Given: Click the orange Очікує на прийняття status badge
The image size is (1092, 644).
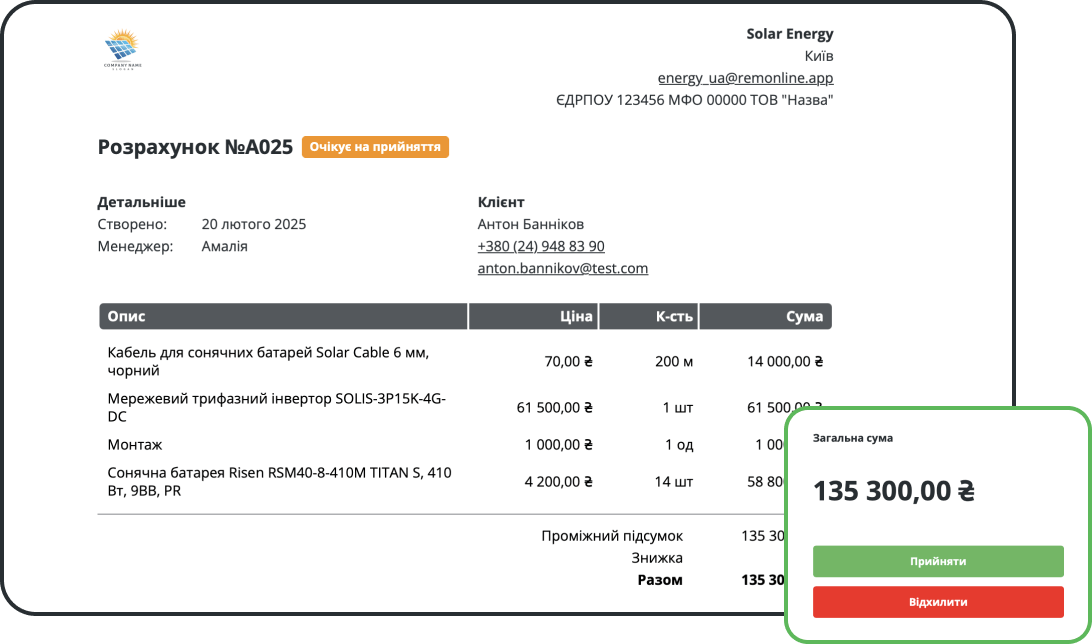Looking at the screenshot, I should pyautogui.click(x=375, y=147).
